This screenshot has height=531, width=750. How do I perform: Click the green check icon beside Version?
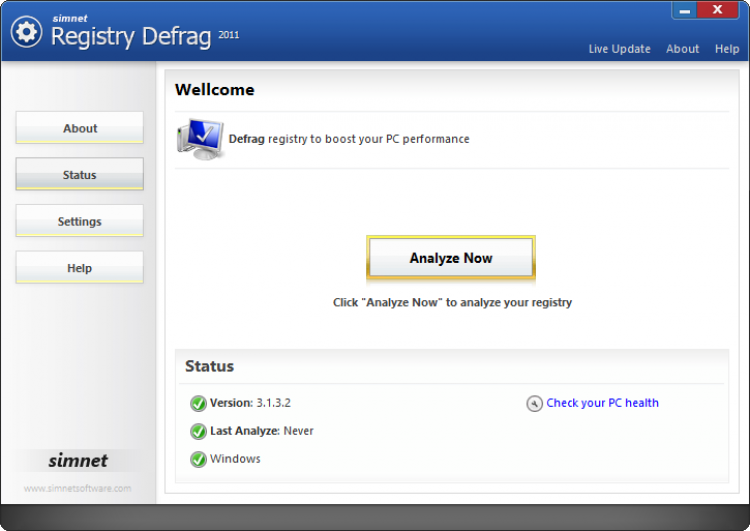point(198,403)
